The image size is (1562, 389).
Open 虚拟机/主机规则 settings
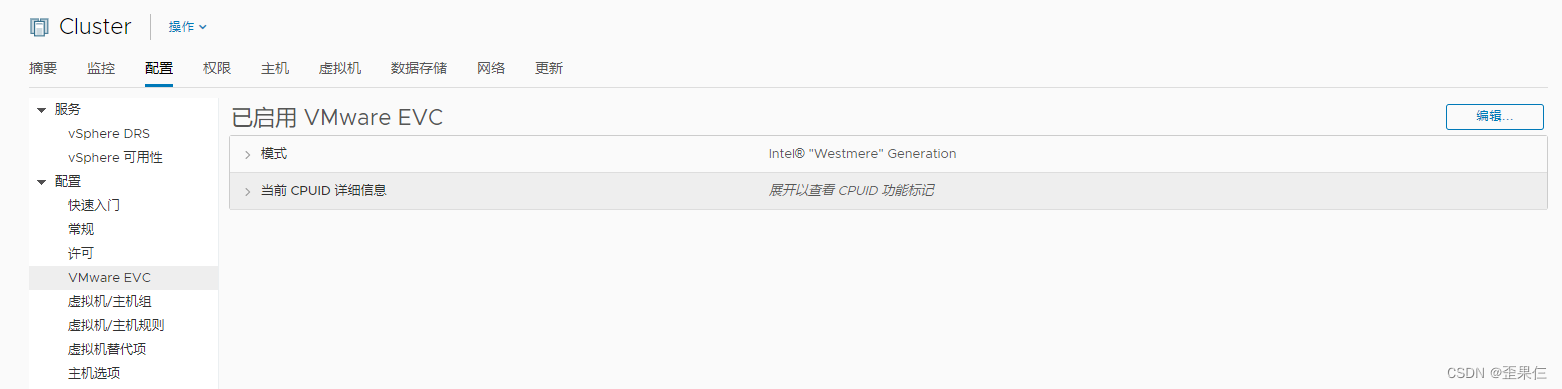(x=116, y=325)
